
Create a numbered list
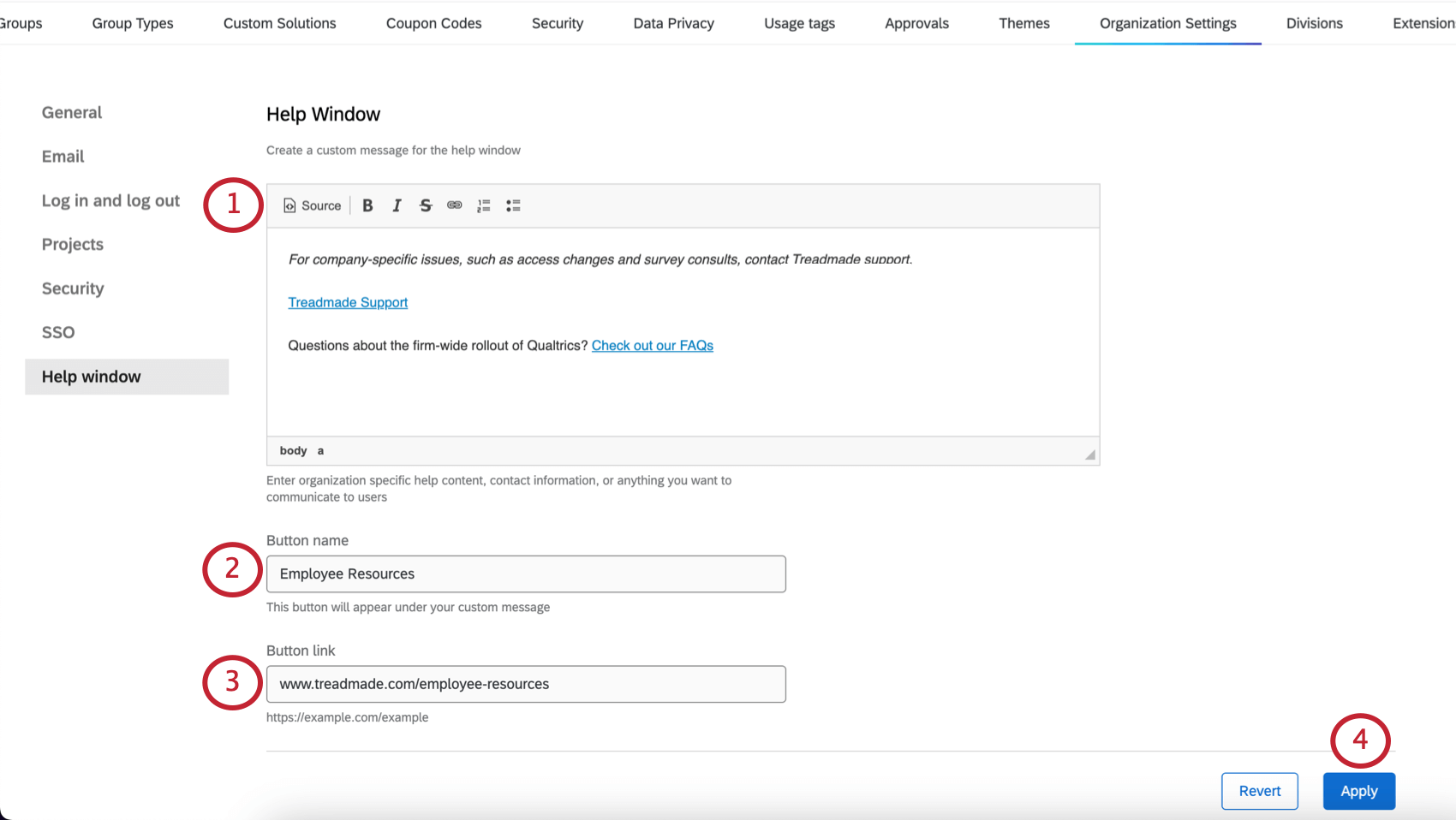coord(483,205)
